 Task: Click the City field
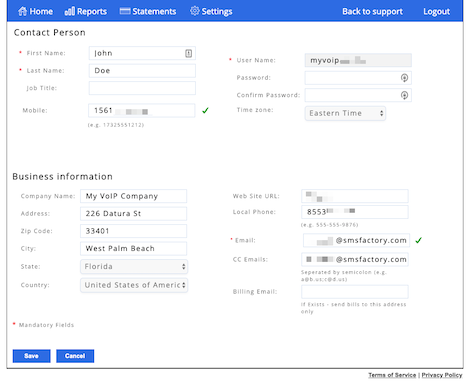(134, 249)
